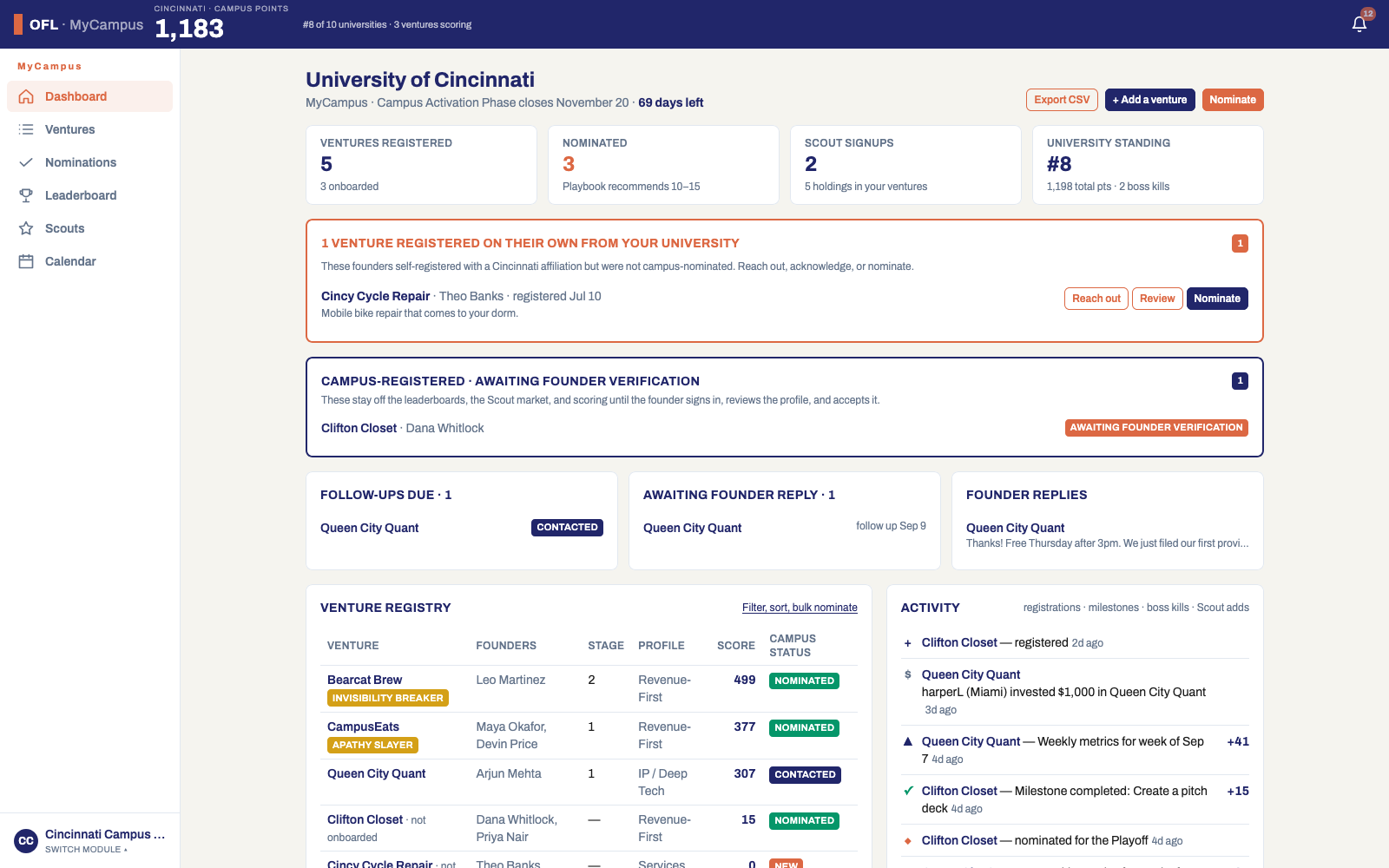The height and width of the screenshot is (868, 1389).
Task: Click Clifton Closet registered activity link
Action: (x=959, y=642)
